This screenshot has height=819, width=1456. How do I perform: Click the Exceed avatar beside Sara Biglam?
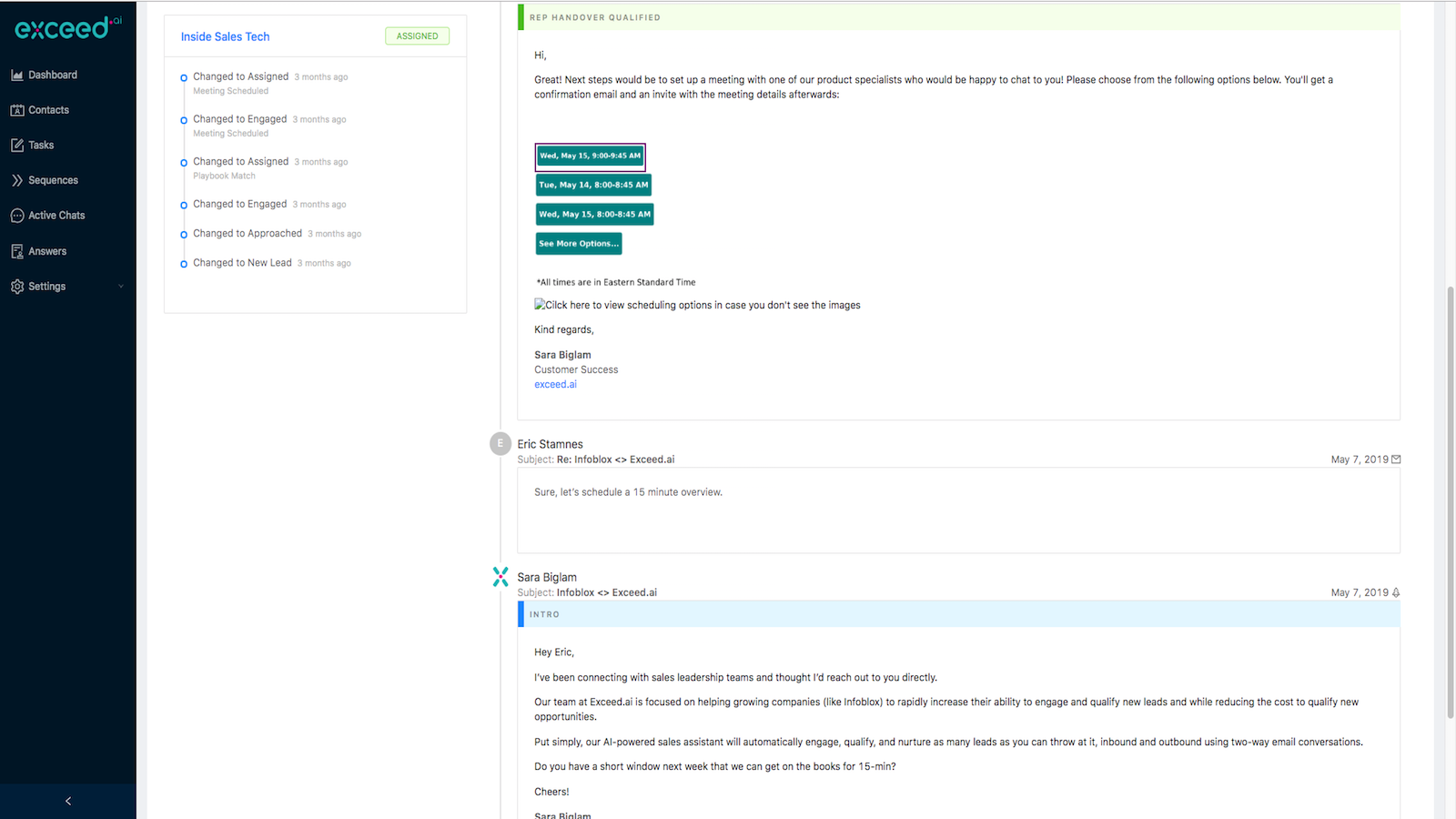[x=500, y=576]
